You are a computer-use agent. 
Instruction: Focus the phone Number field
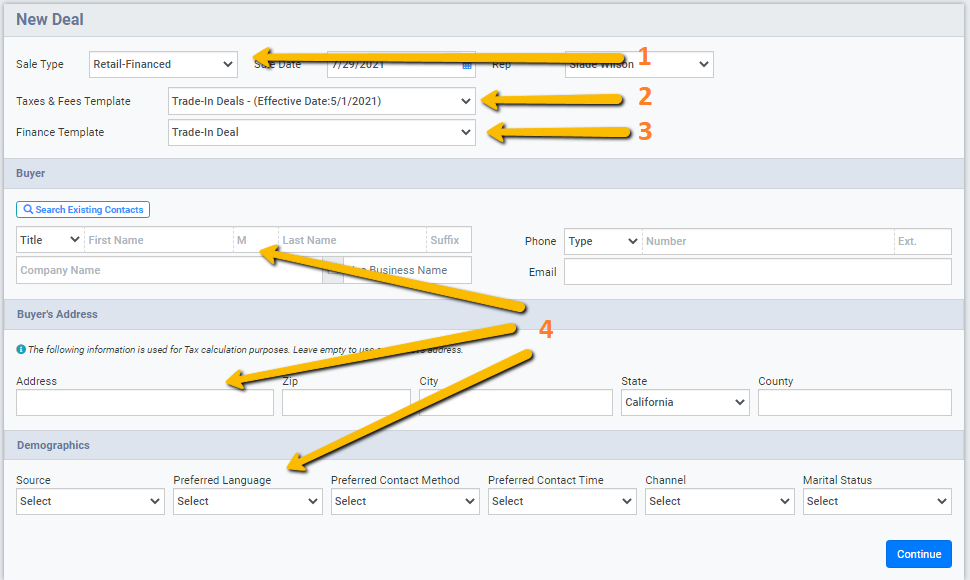coord(767,241)
